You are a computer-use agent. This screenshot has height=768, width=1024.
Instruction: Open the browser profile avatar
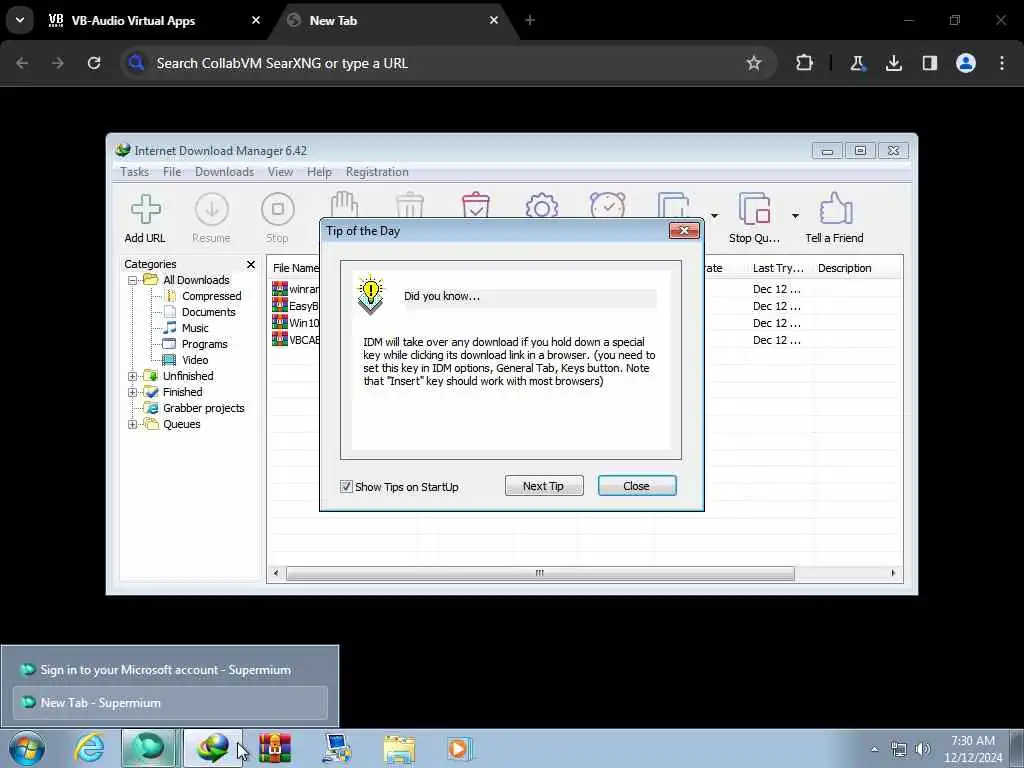pyautogui.click(x=966, y=63)
